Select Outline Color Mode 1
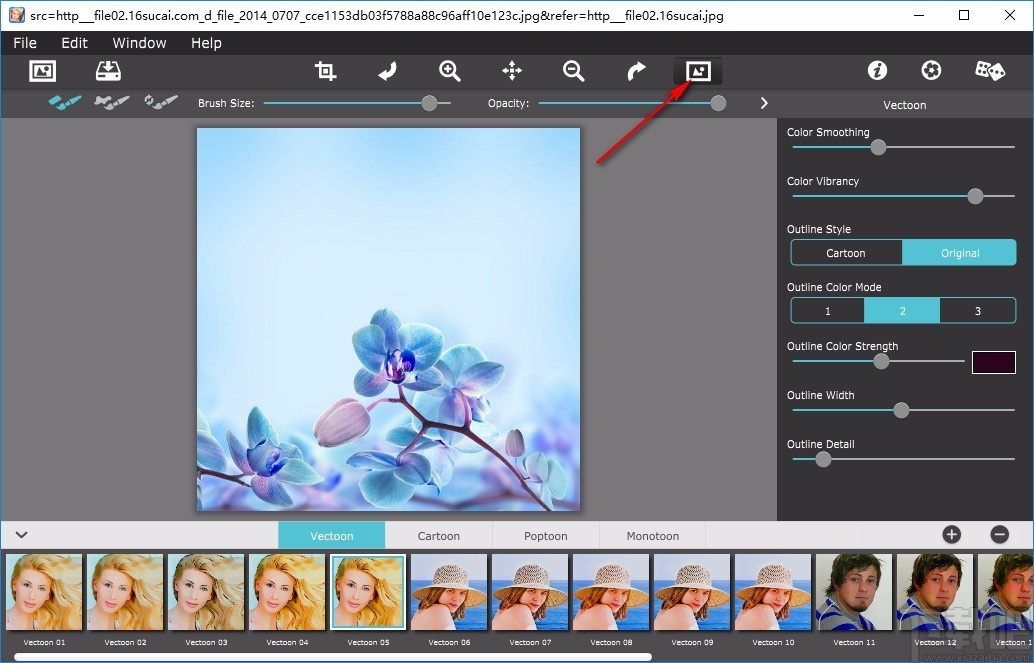1034x663 pixels. click(x=828, y=311)
